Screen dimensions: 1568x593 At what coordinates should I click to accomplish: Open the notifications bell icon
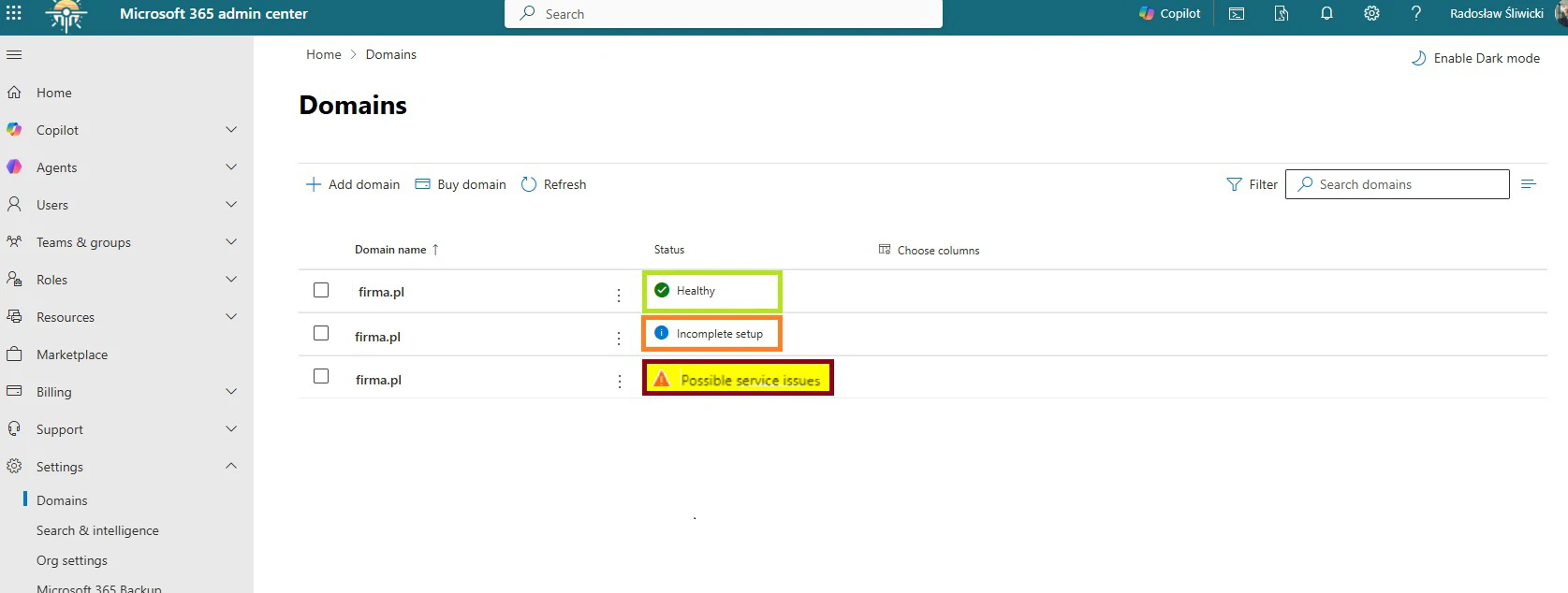click(x=1326, y=13)
